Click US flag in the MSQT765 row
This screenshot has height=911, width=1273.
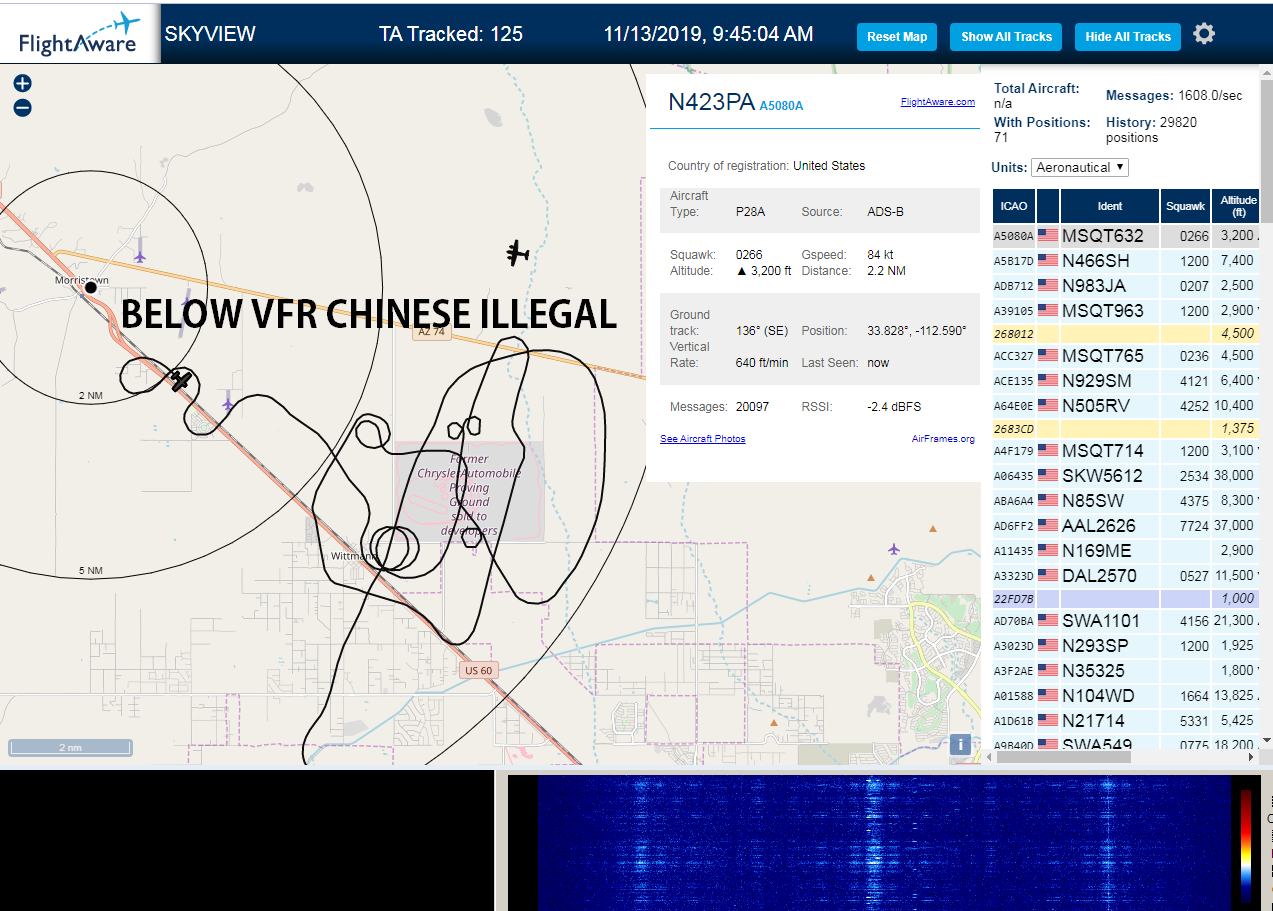coord(1048,356)
